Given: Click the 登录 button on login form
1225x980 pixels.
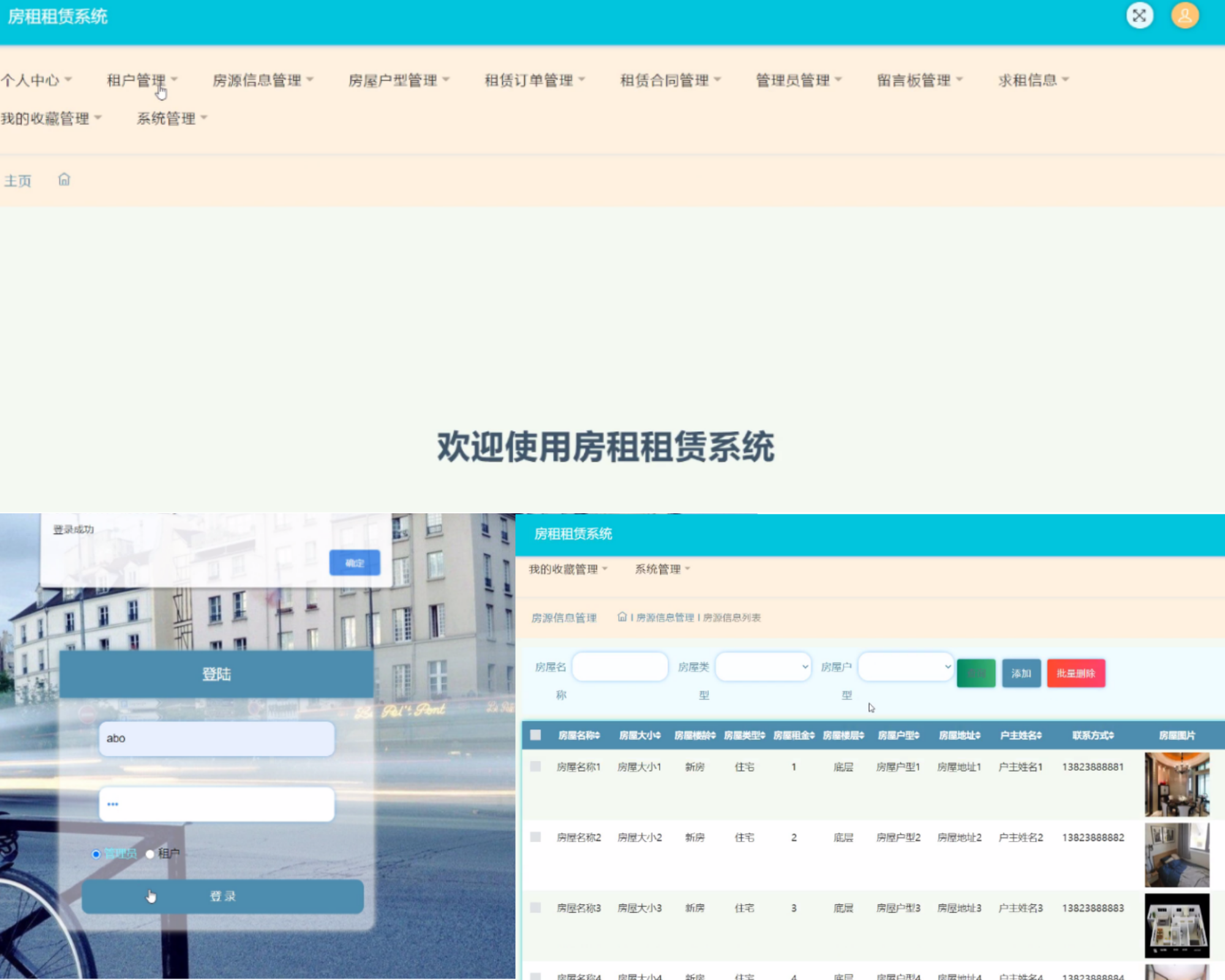Looking at the screenshot, I should click(222, 896).
